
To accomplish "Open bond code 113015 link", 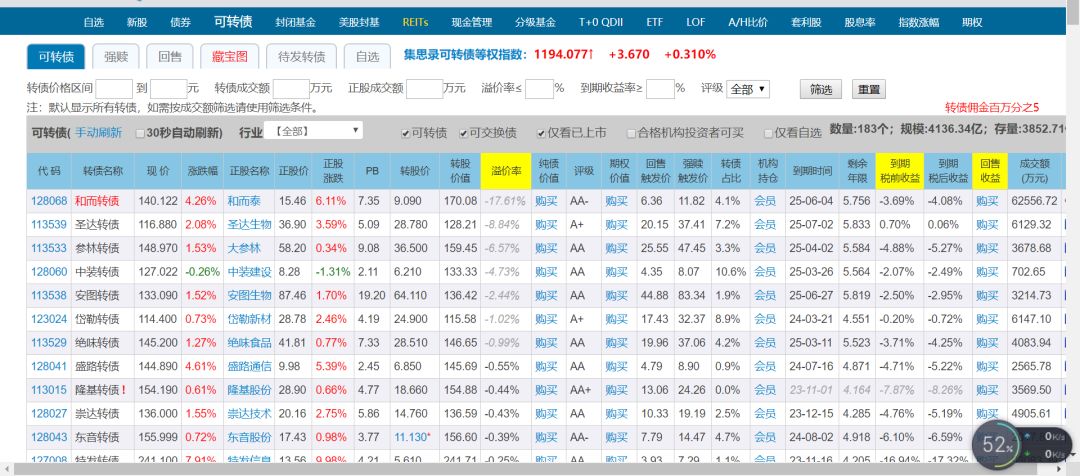I will click(x=49, y=389).
